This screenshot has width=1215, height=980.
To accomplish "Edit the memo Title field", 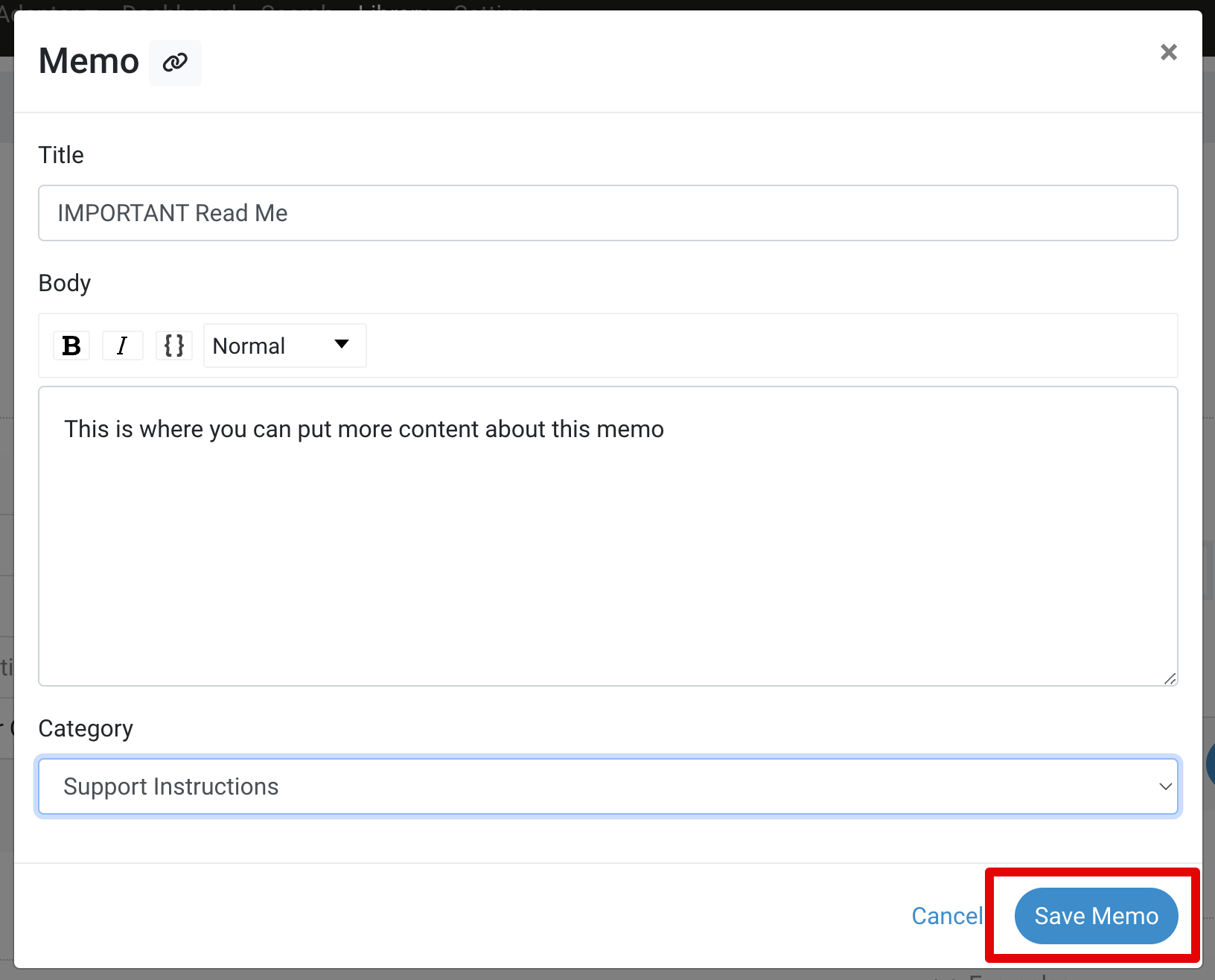I will point(607,213).
